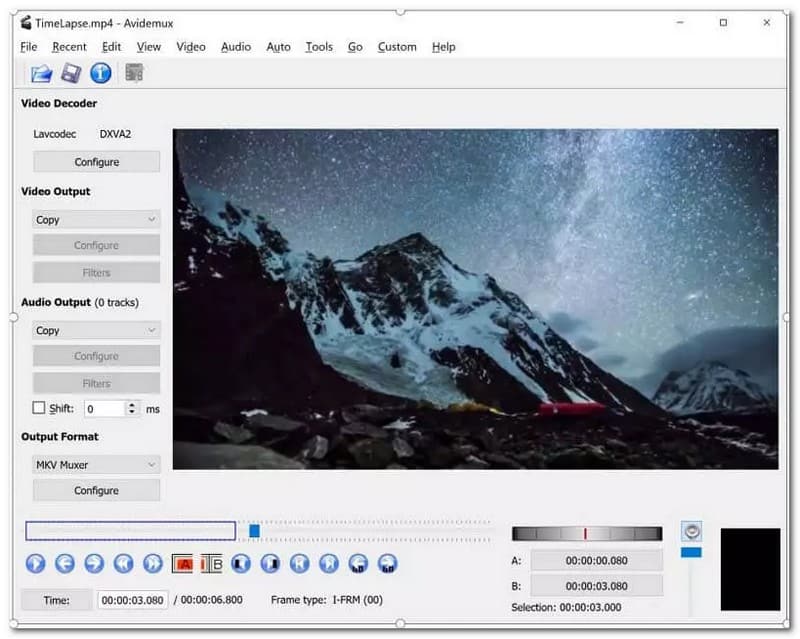Open the Video menu

click(x=191, y=46)
